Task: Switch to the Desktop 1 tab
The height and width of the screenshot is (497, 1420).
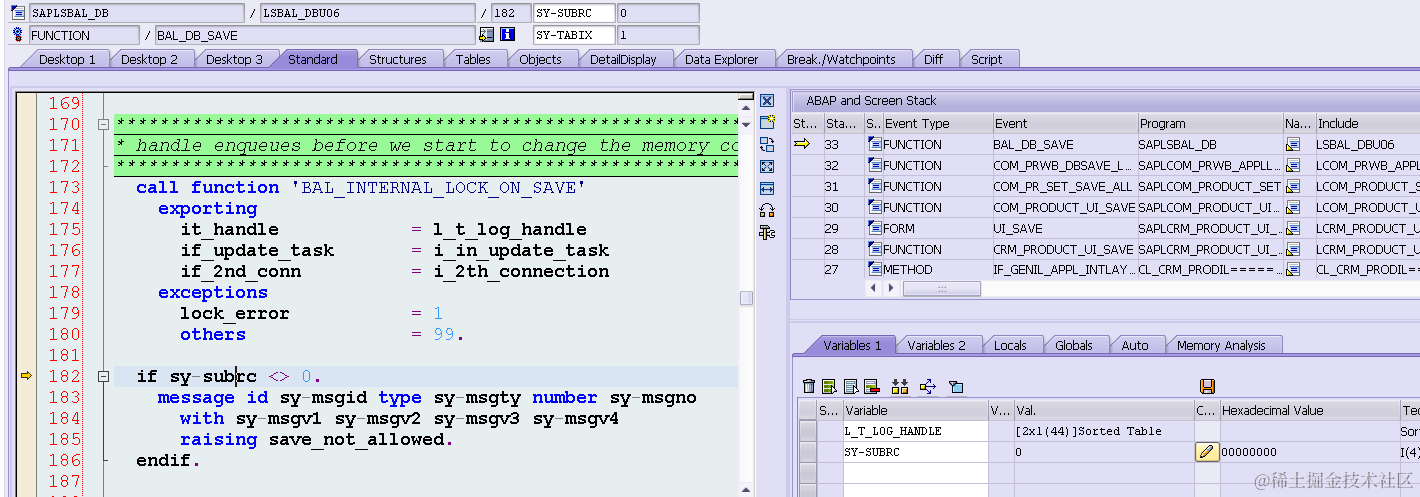Action: click(67, 59)
